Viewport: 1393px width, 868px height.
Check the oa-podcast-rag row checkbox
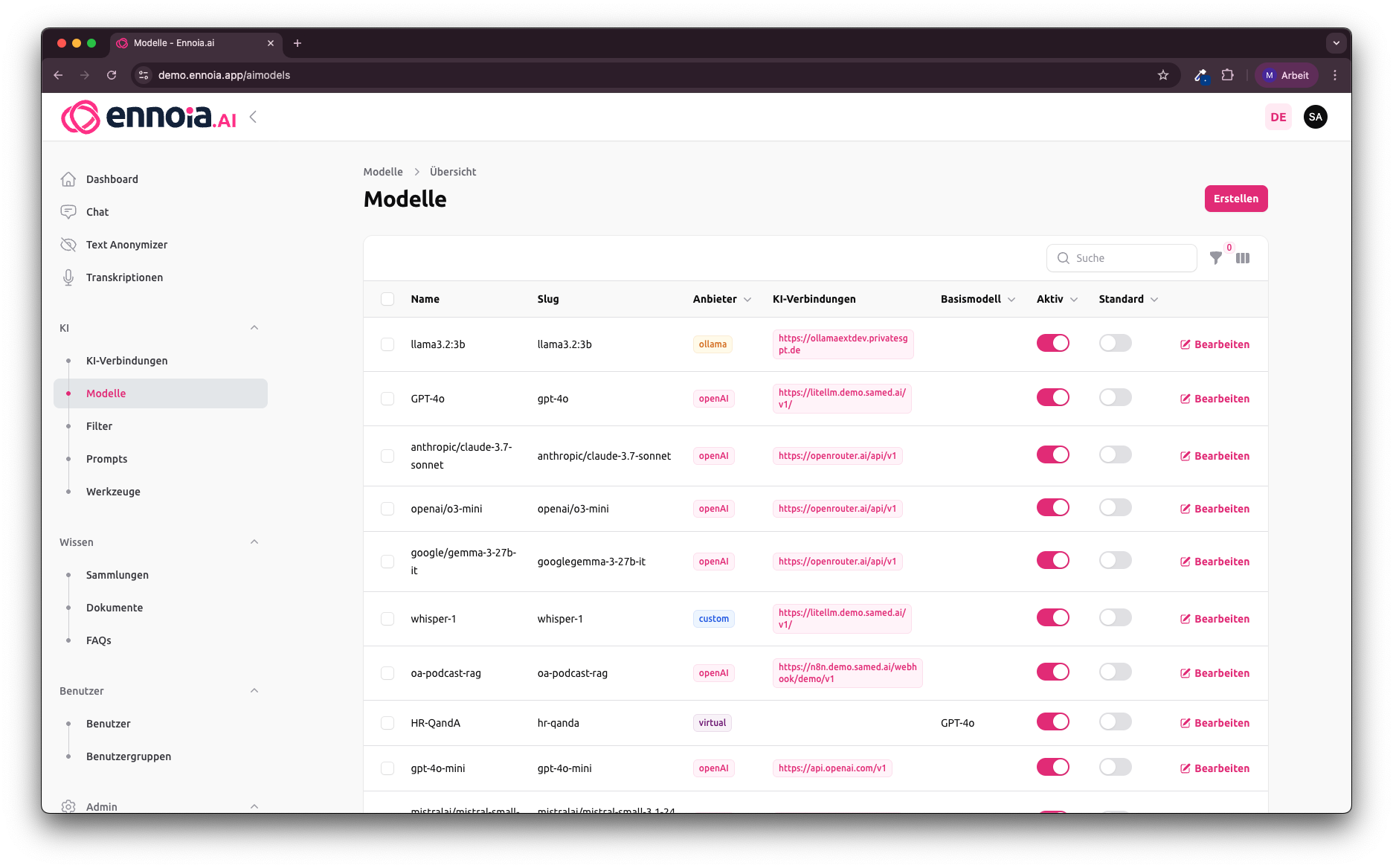tap(387, 673)
